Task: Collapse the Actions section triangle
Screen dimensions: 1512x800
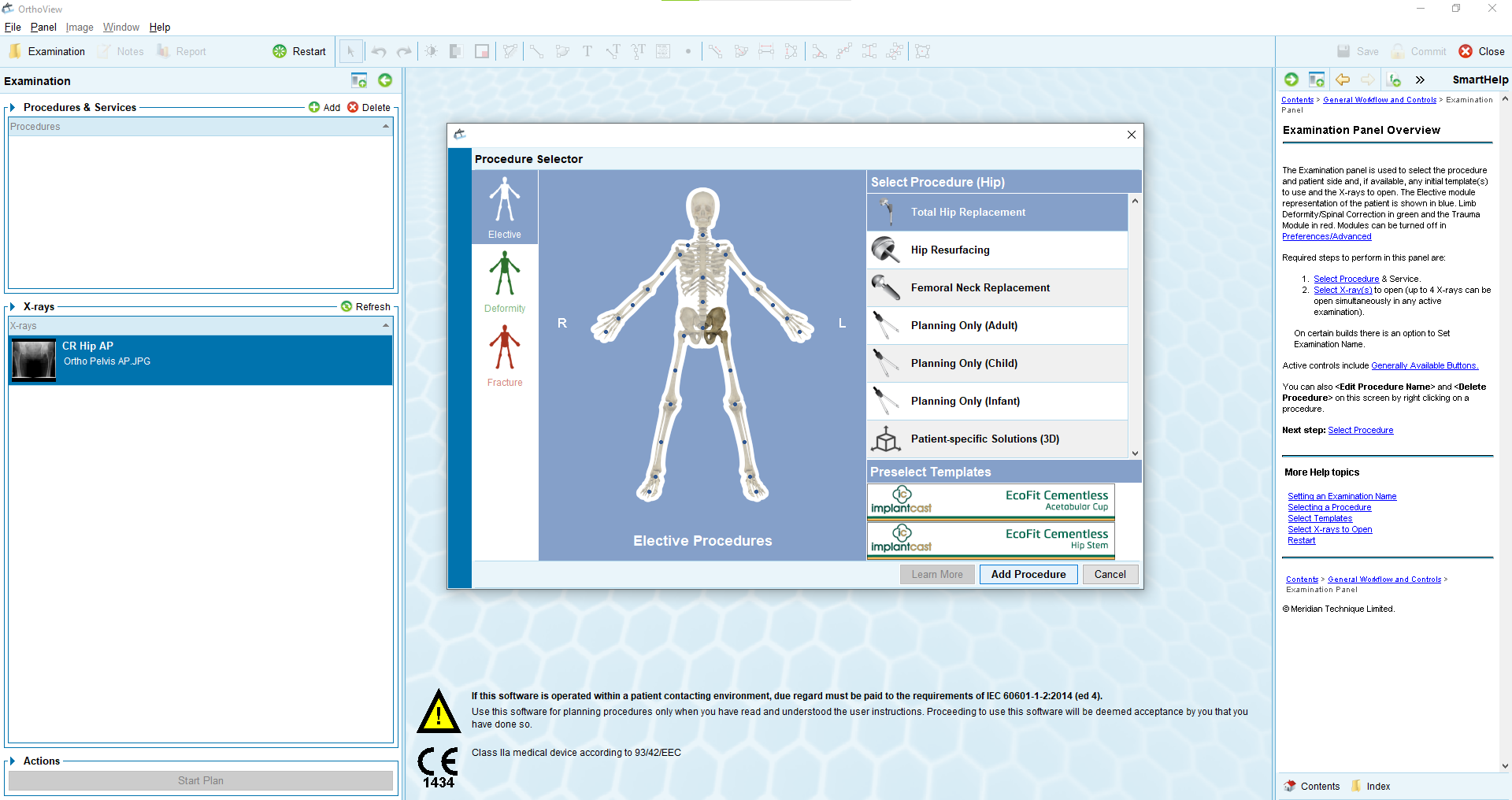Action: coord(13,761)
